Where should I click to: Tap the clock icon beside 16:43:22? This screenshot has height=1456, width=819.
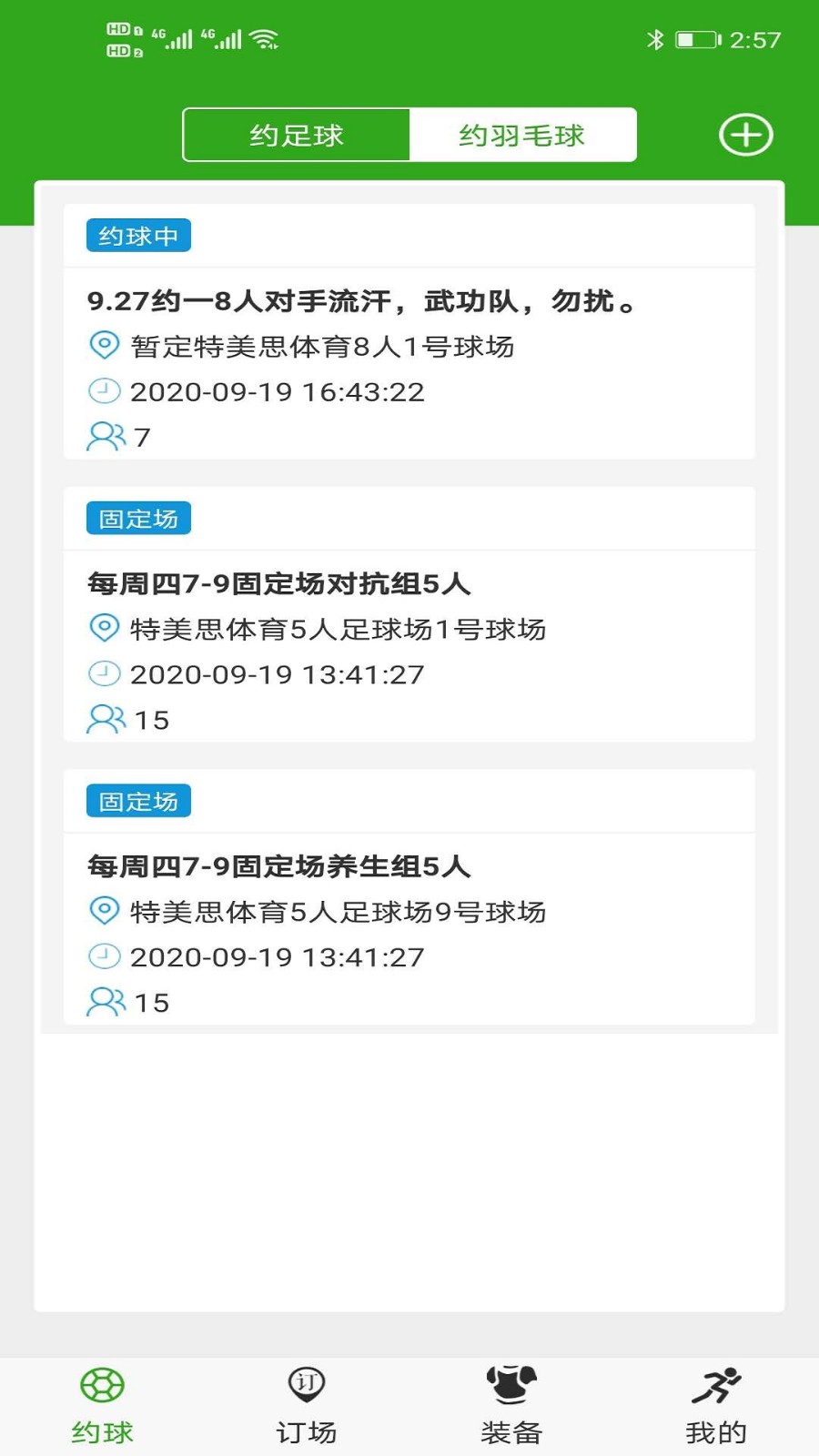click(104, 391)
